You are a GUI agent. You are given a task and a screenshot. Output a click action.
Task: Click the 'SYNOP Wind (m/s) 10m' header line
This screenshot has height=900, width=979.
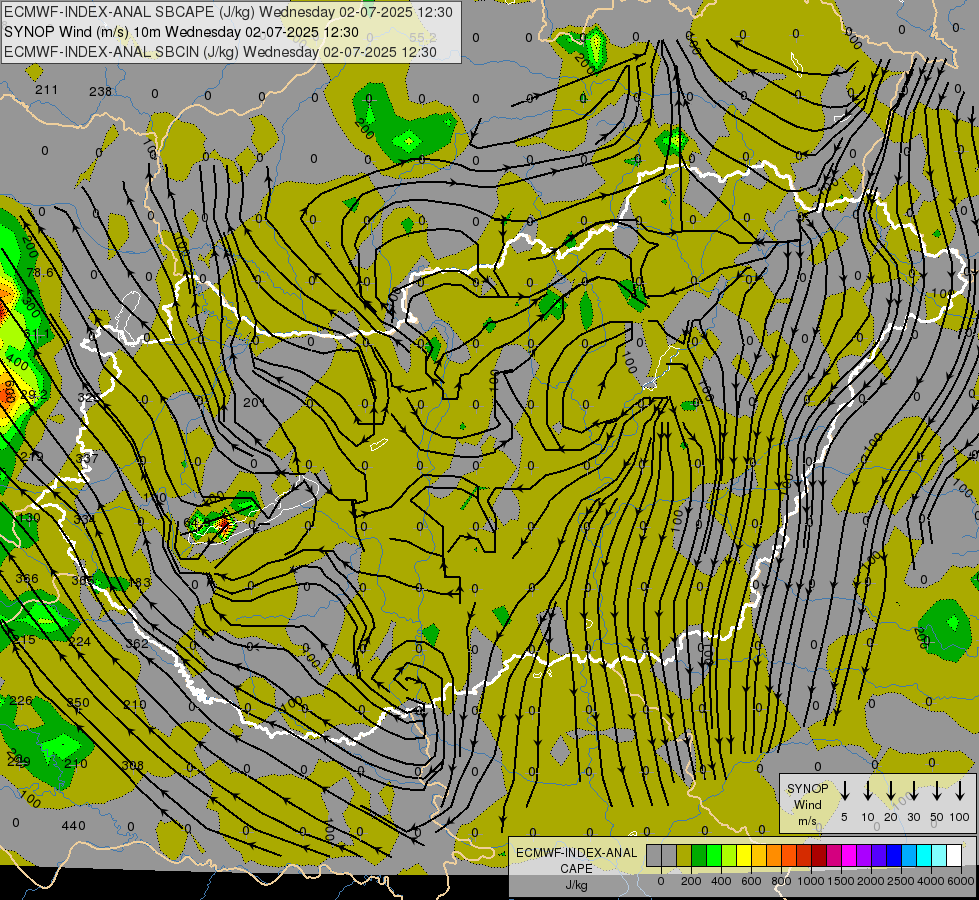point(181,32)
